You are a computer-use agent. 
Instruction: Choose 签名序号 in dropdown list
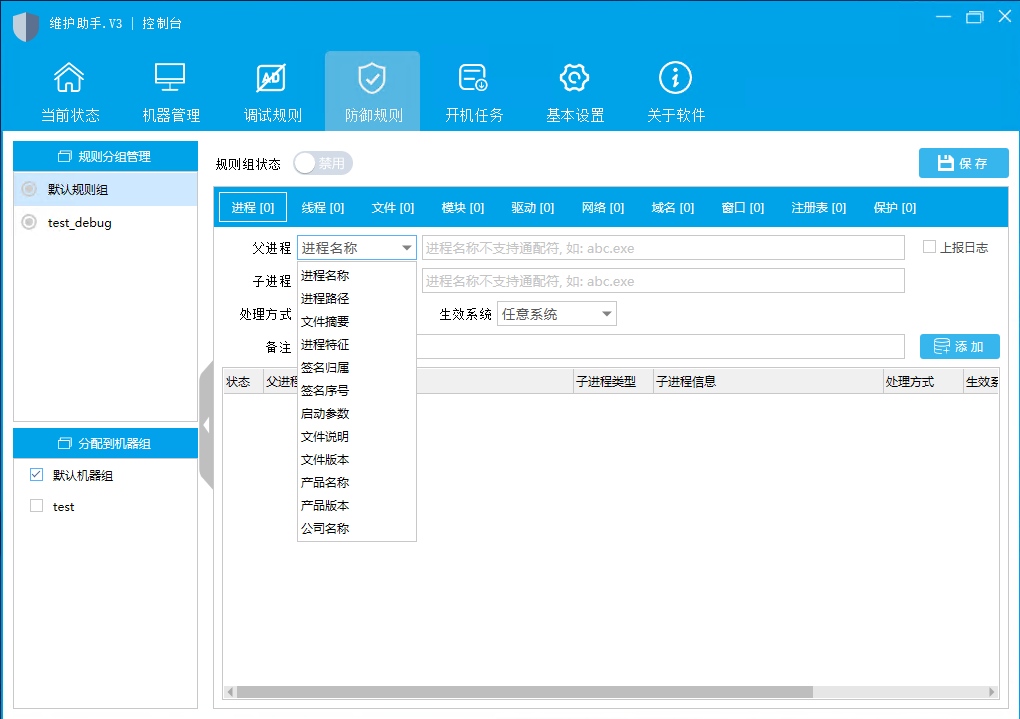tap(356, 390)
